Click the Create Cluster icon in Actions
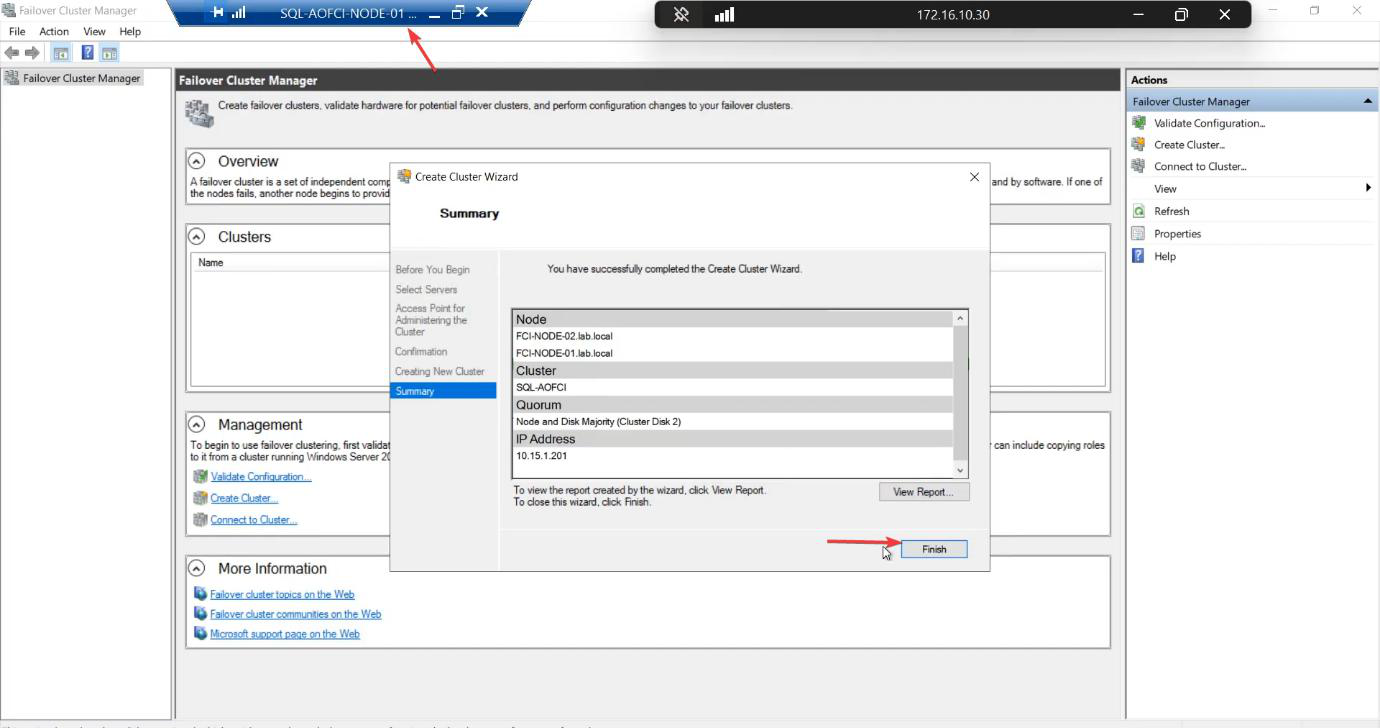Screen dimensions: 1380x728 [1138, 144]
